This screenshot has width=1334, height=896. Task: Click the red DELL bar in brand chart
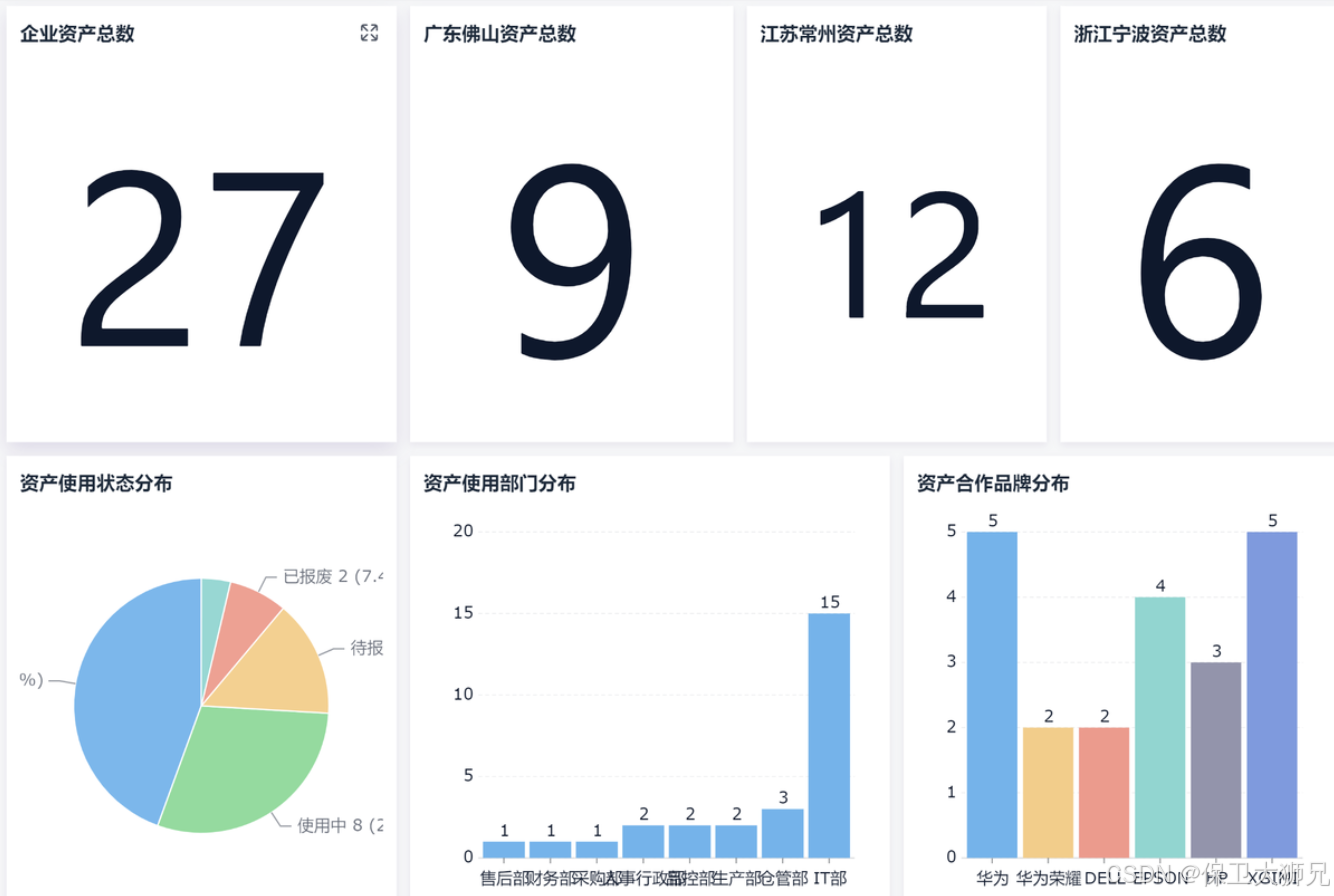[x=1102, y=790]
